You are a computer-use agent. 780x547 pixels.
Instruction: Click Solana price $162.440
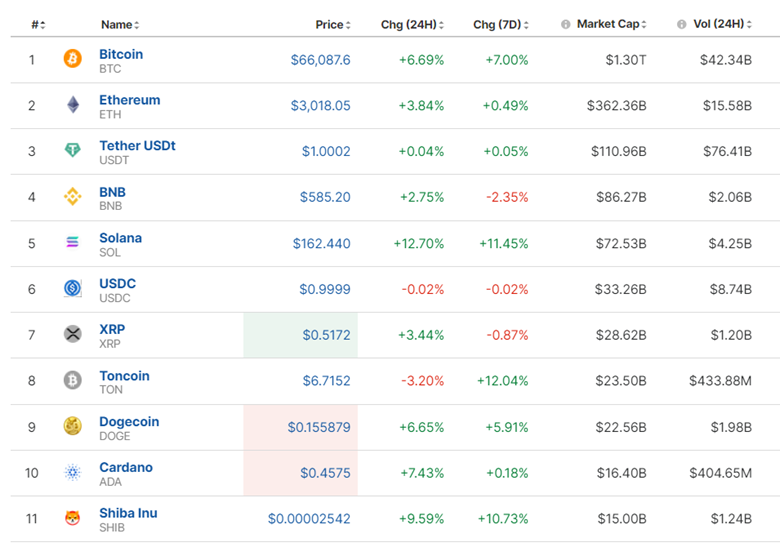coord(321,243)
